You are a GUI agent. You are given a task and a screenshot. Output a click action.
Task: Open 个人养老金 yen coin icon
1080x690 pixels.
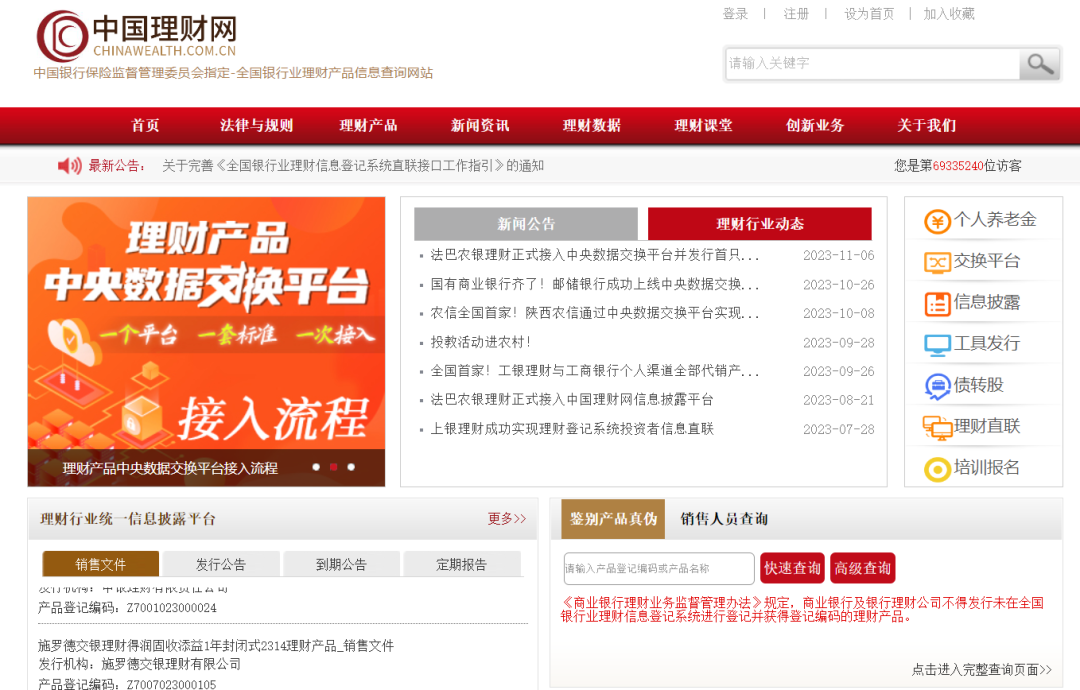[937, 222]
